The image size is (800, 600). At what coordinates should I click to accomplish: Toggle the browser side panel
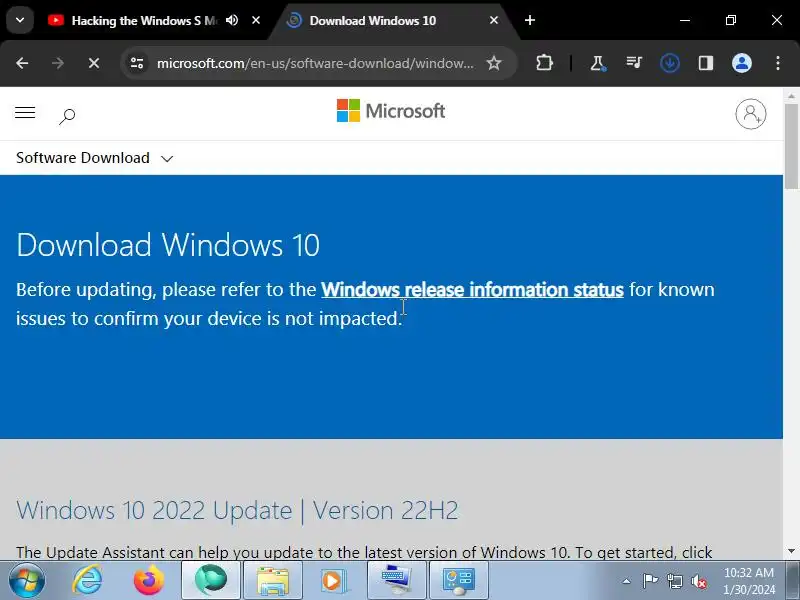point(706,63)
